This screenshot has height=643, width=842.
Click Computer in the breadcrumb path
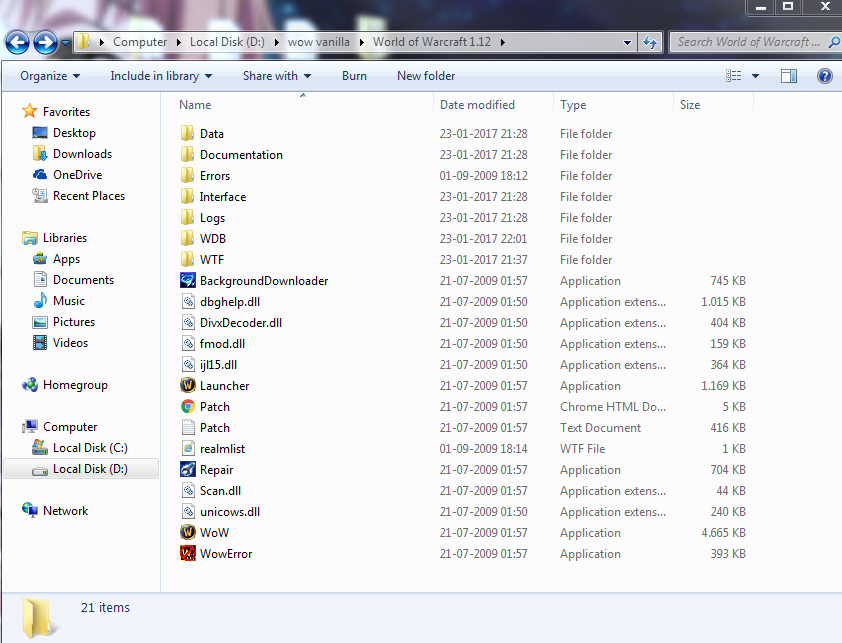(140, 42)
